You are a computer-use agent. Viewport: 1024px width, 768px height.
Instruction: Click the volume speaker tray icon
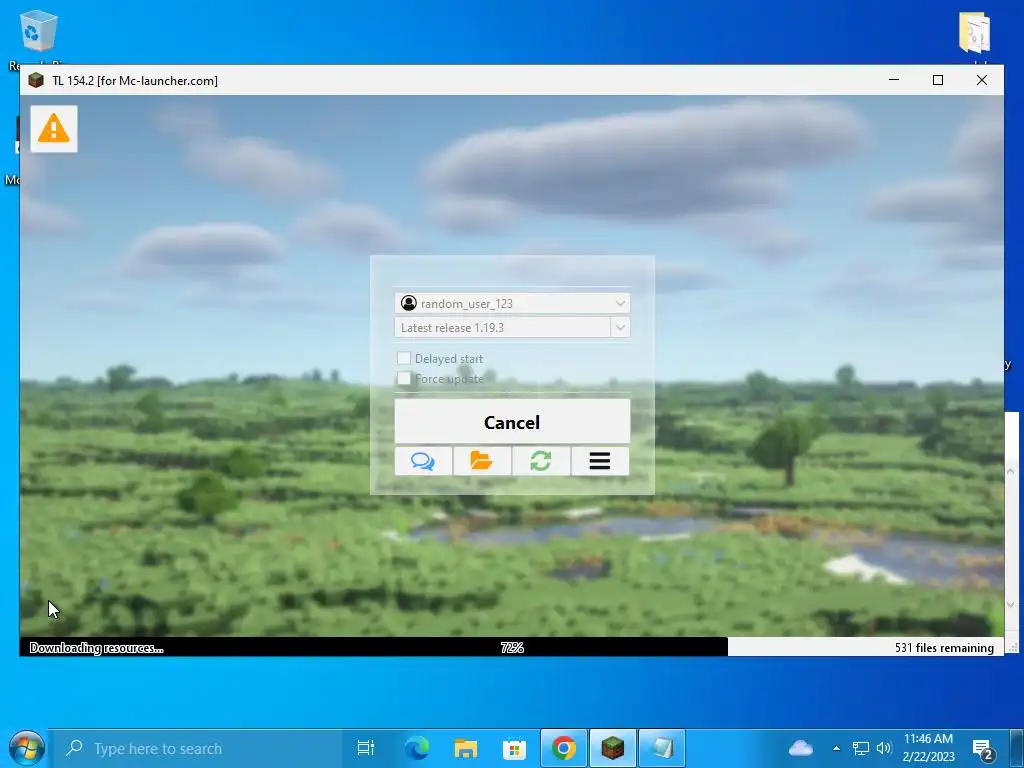pos(884,748)
